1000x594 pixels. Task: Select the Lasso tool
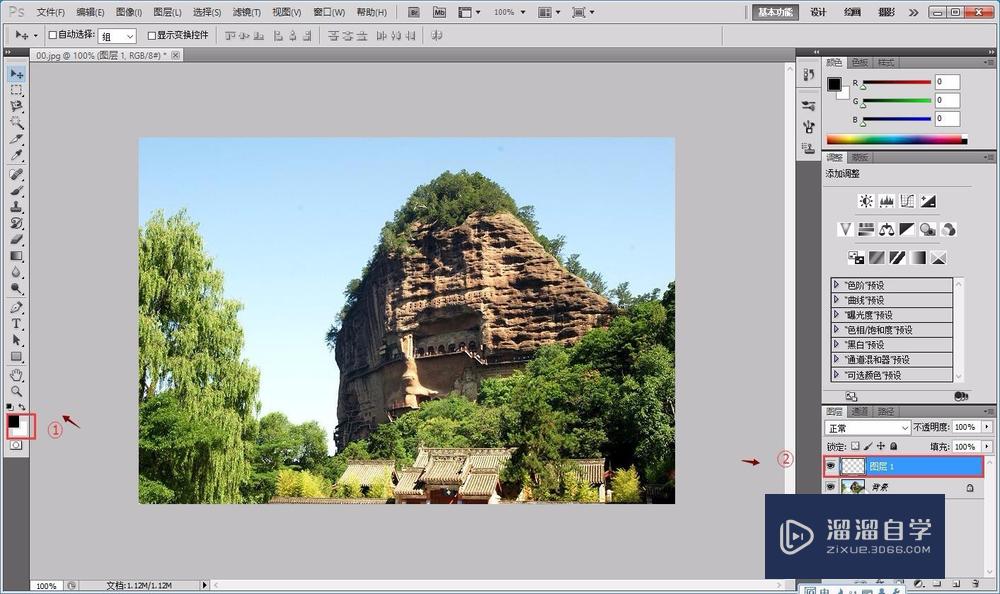point(17,107)
